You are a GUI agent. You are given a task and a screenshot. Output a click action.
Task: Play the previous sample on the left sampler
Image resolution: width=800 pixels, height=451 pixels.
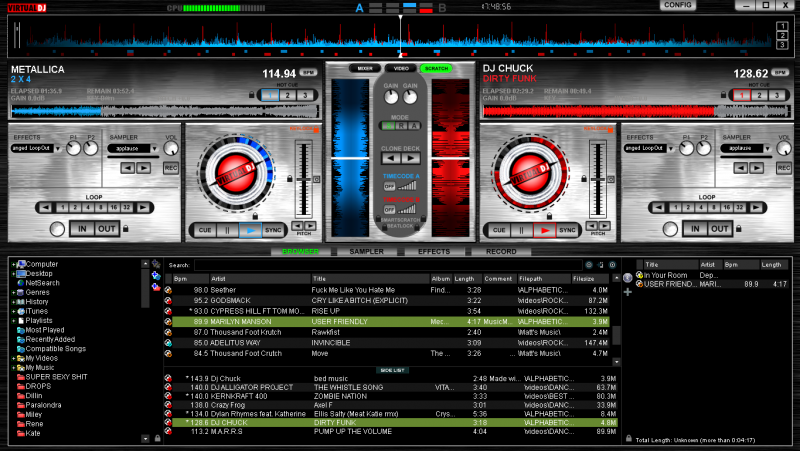[x=128, y=168]
